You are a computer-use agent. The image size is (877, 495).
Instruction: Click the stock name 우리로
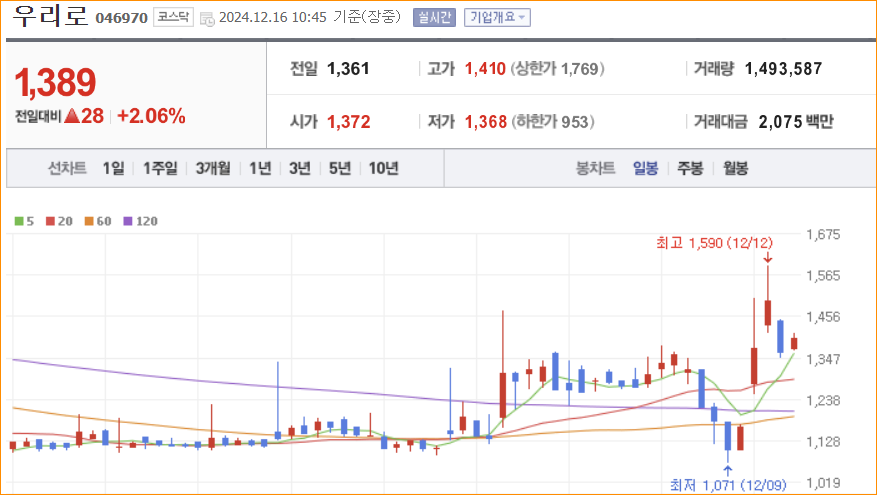click(50, 16)
